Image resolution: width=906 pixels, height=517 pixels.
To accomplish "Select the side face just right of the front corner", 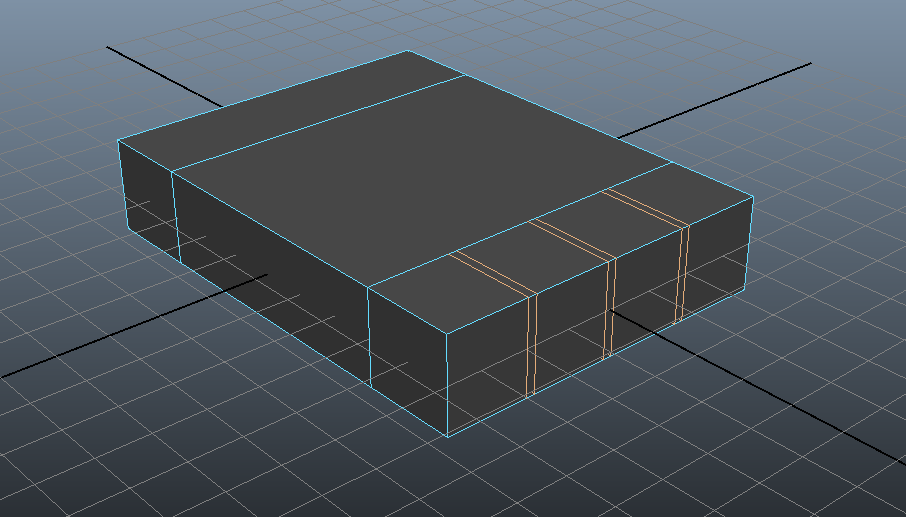I will pyautogui.click(x=485, y=365).
